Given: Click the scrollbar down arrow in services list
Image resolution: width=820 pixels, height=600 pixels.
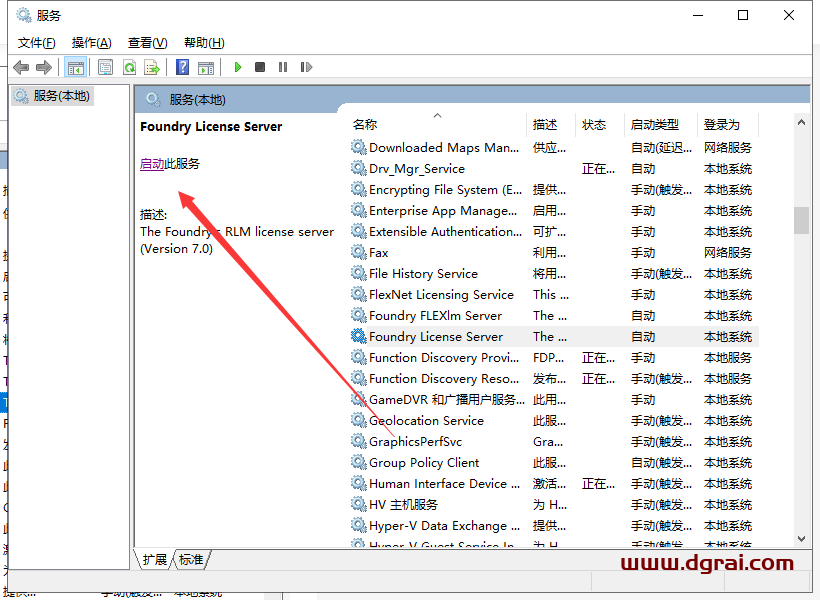Looking at the screenshot, I should coord(801,538).
